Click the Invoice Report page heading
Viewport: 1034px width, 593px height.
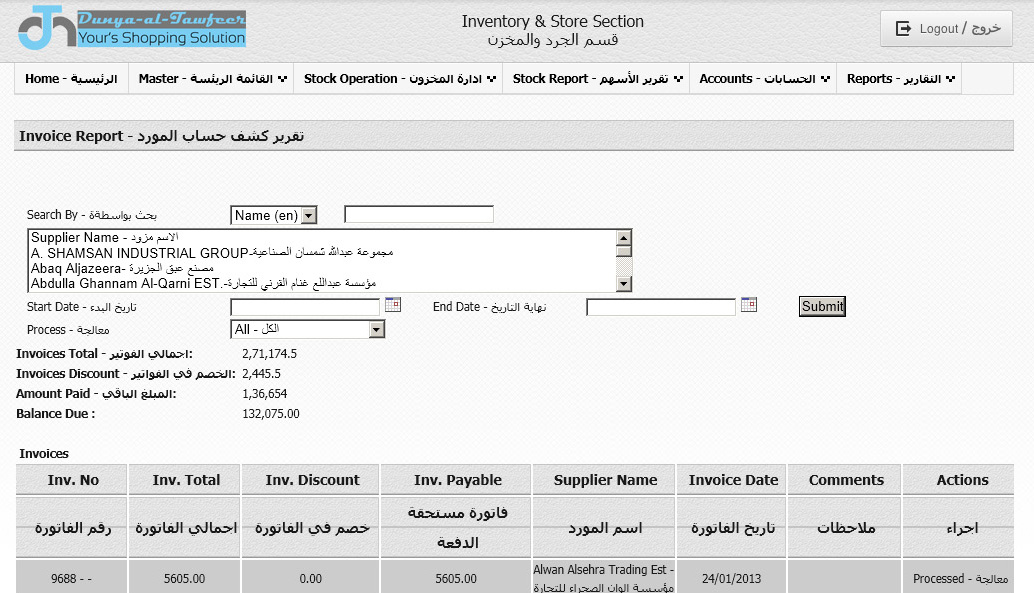click(162, 136)
